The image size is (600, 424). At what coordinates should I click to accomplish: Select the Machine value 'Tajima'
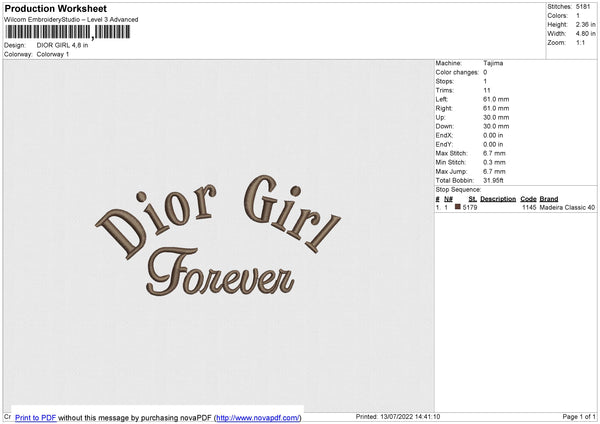click(x=493, y=63)
